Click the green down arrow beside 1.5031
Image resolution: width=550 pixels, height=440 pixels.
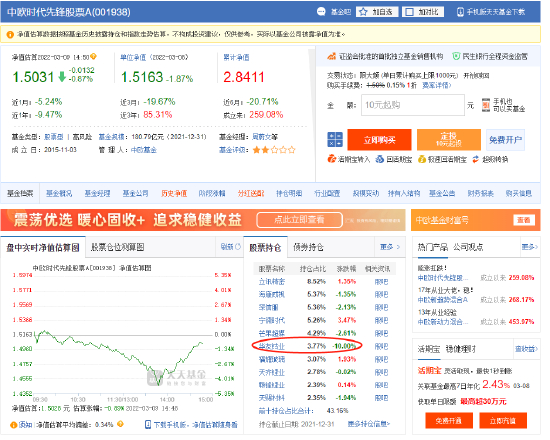tap(62, 76)
